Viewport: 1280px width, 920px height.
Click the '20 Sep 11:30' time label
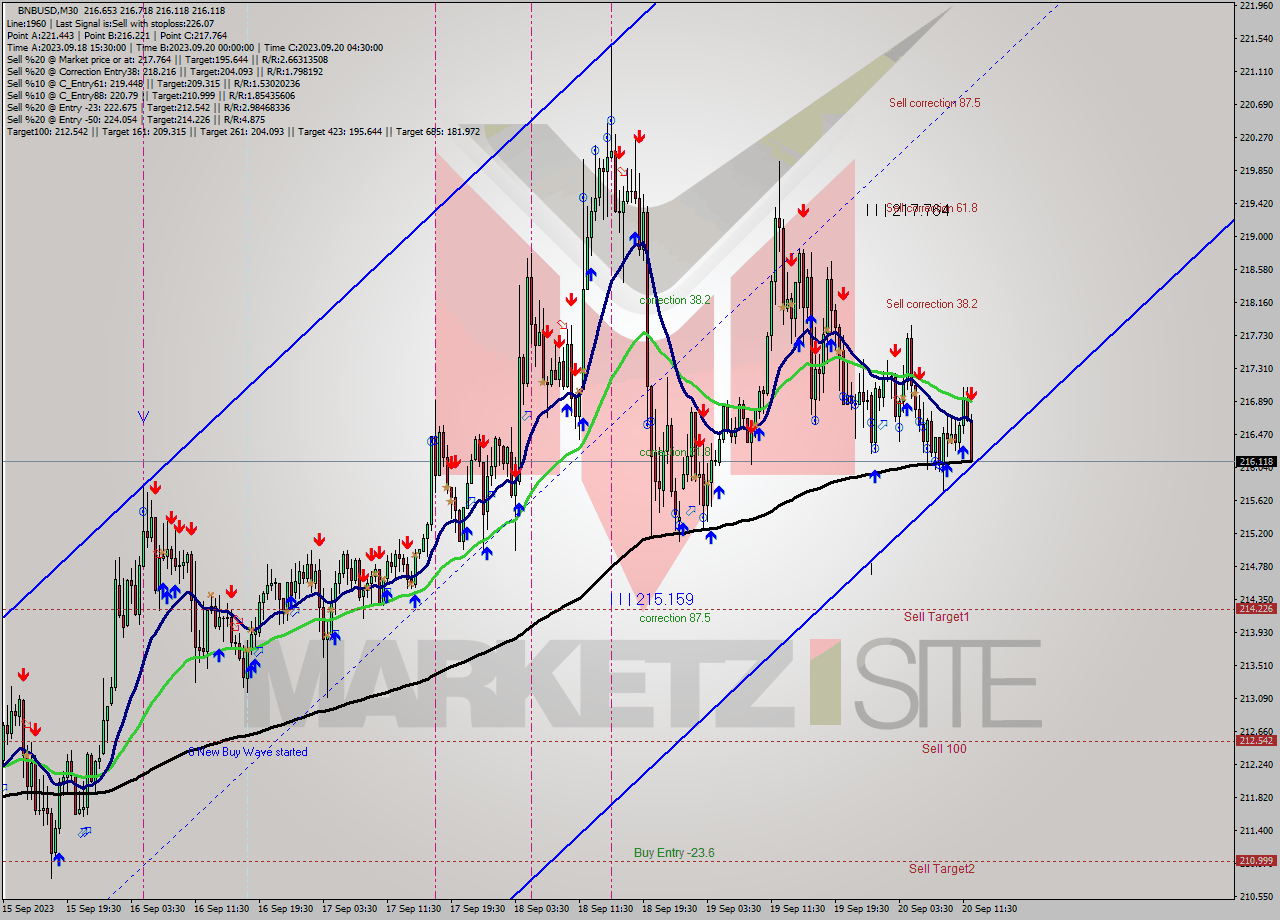pos(990,909)
